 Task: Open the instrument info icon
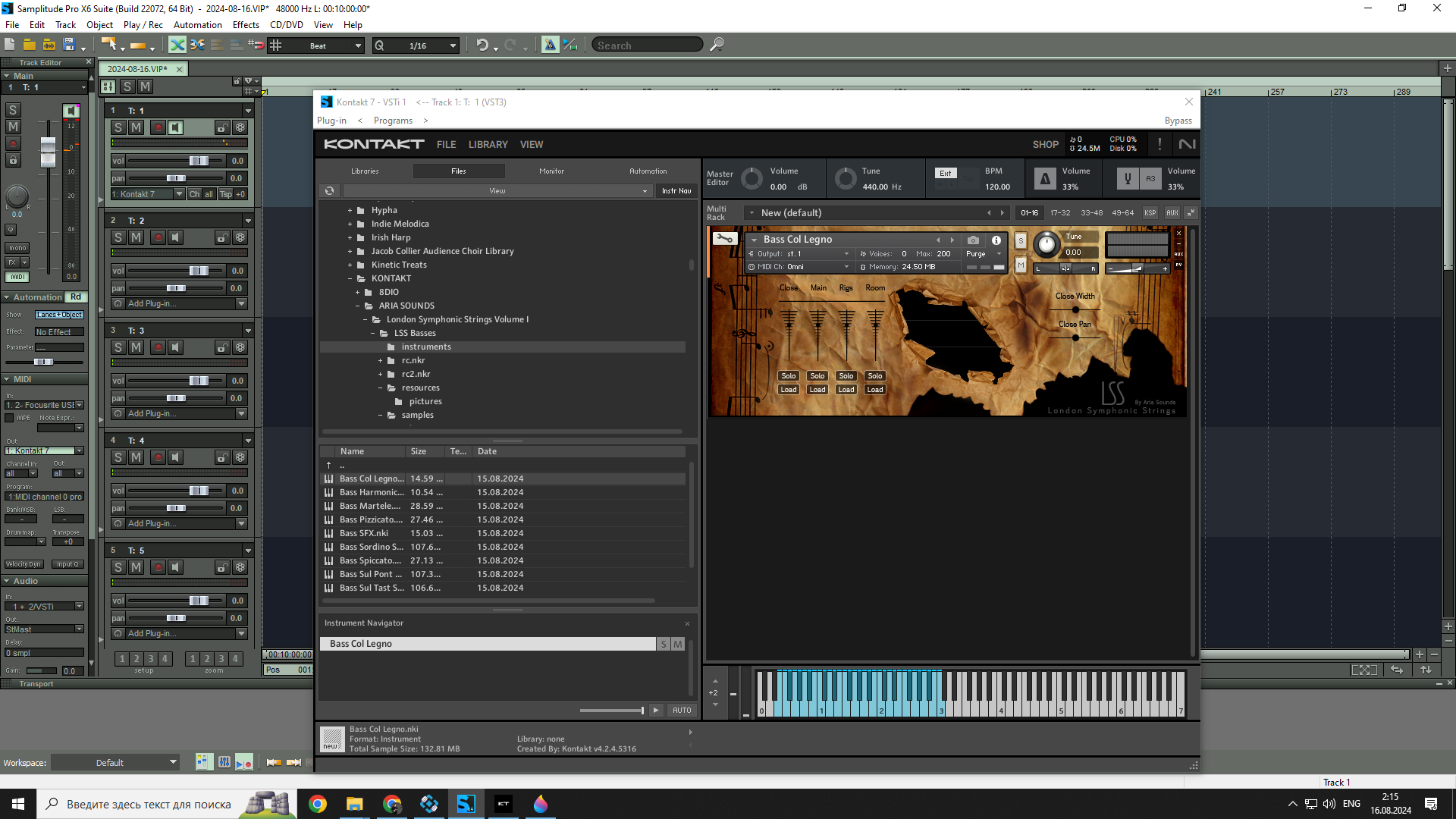point(996,240)
